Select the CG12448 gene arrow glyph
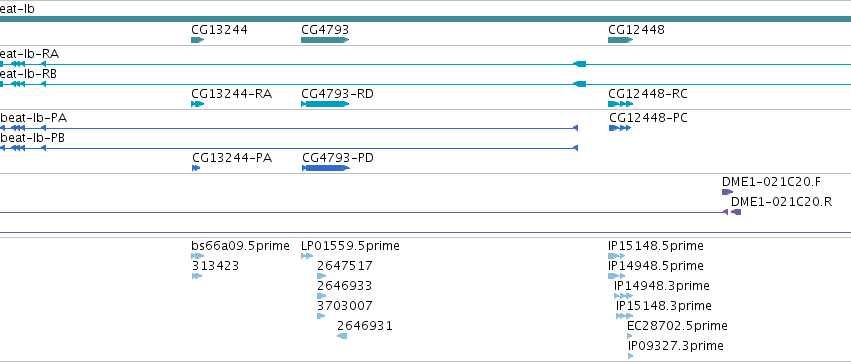The image size is (851, 362). coord(620,40)
